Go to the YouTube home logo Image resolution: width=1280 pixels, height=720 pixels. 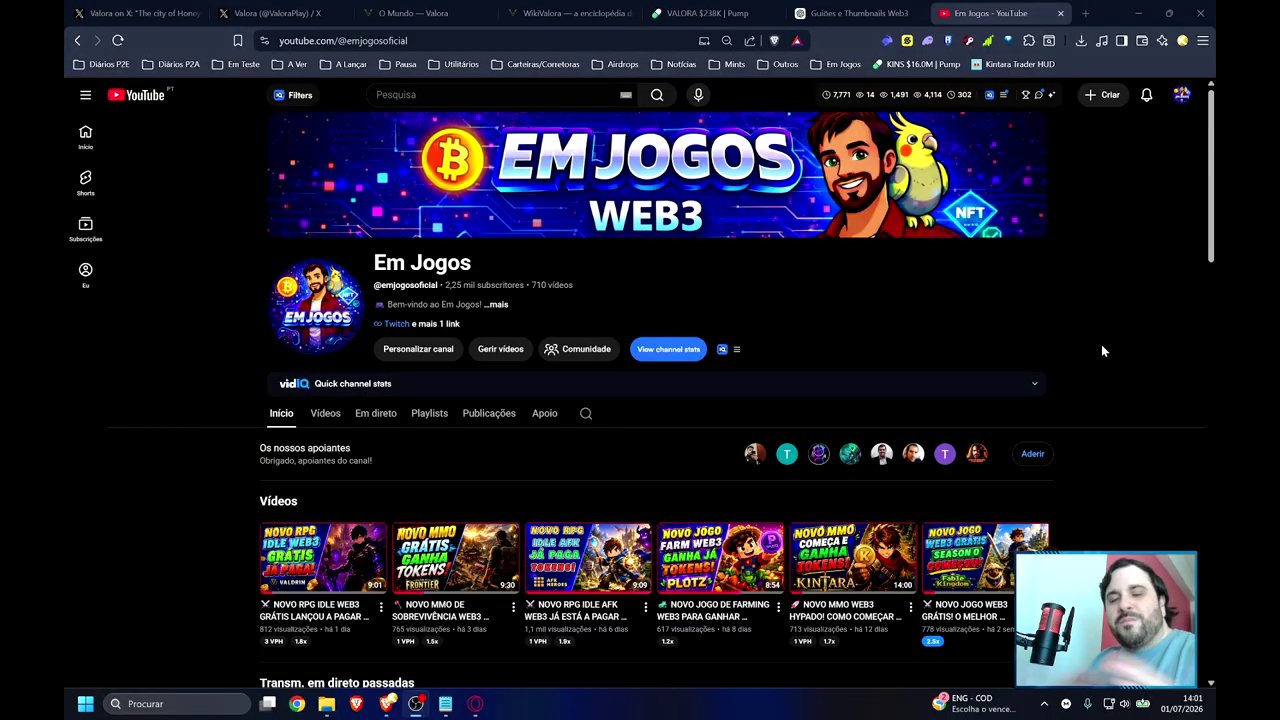(137, 95)
